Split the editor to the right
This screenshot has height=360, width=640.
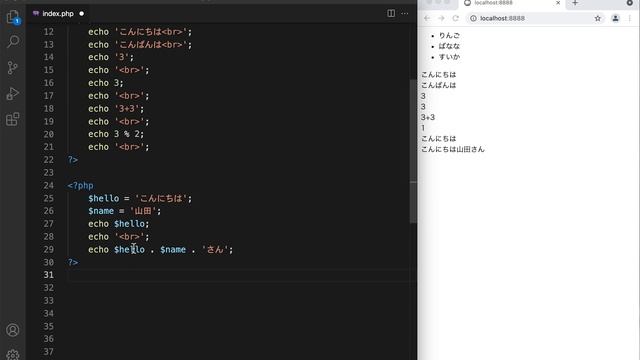(391, 13)
